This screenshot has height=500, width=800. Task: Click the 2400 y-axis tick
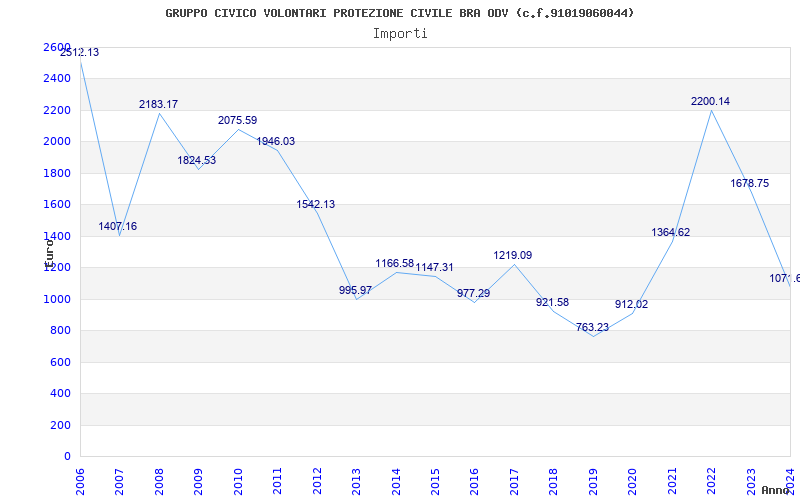tap(57, 79)
